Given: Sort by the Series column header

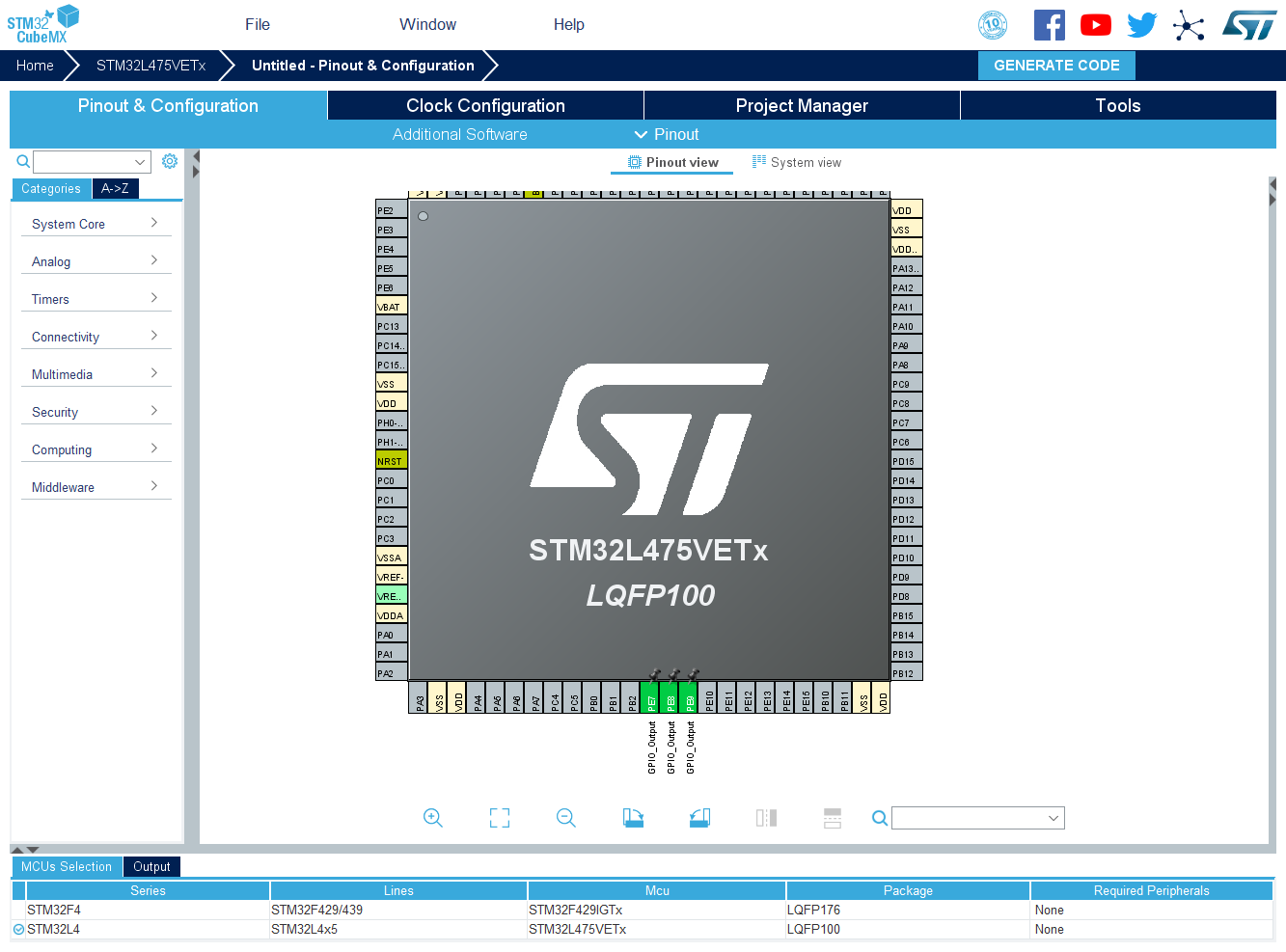Looking at the screenshot, I should (148, 890).
